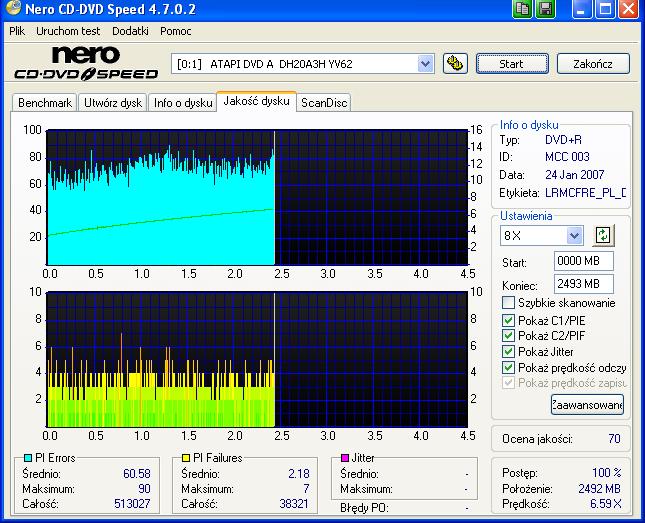Open the Plik menu
The width and height of the screenshot is (645, 523).
pyautogui.click(x=17, y=31)
